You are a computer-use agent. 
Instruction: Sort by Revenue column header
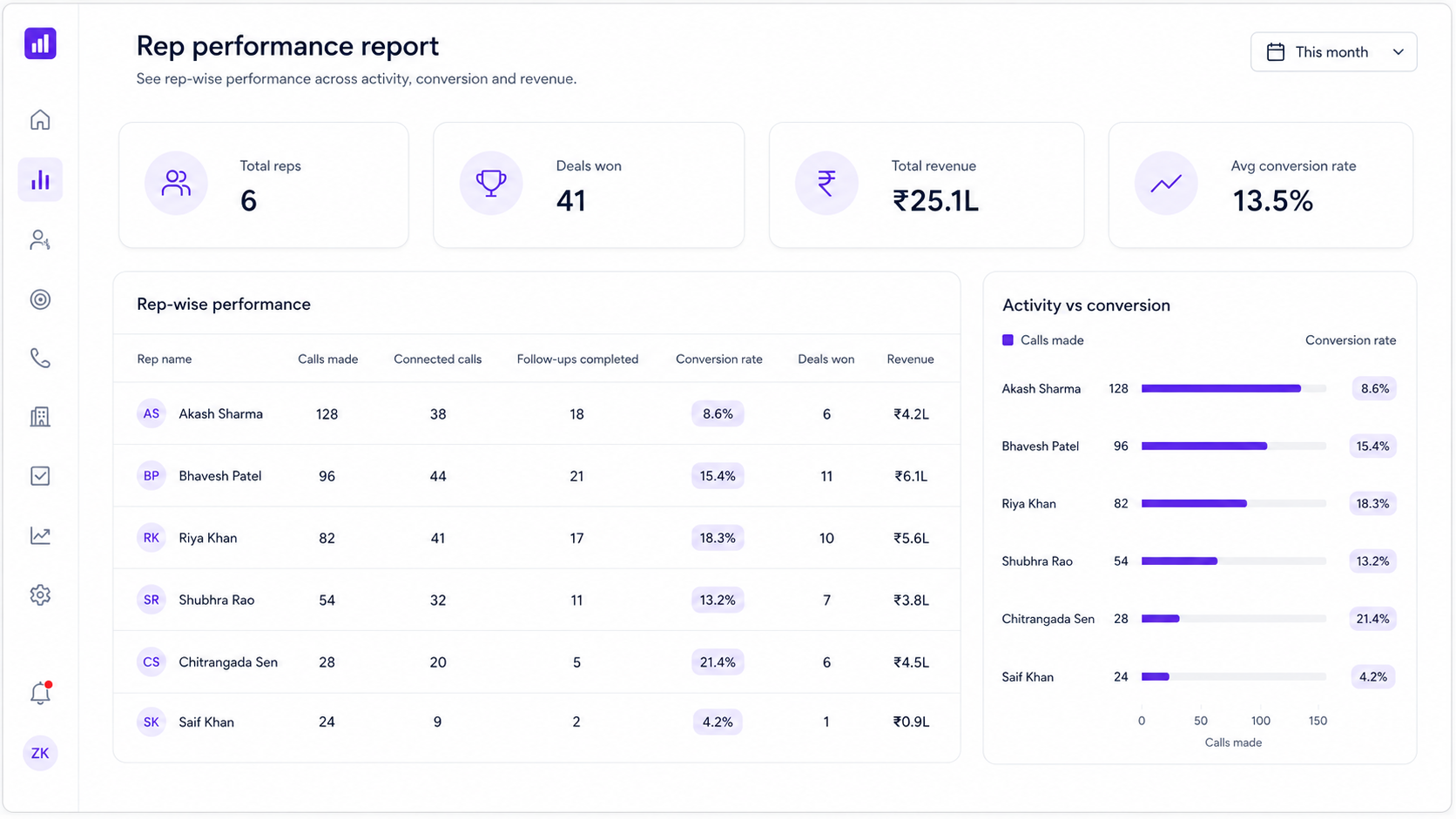coord(910,359)
